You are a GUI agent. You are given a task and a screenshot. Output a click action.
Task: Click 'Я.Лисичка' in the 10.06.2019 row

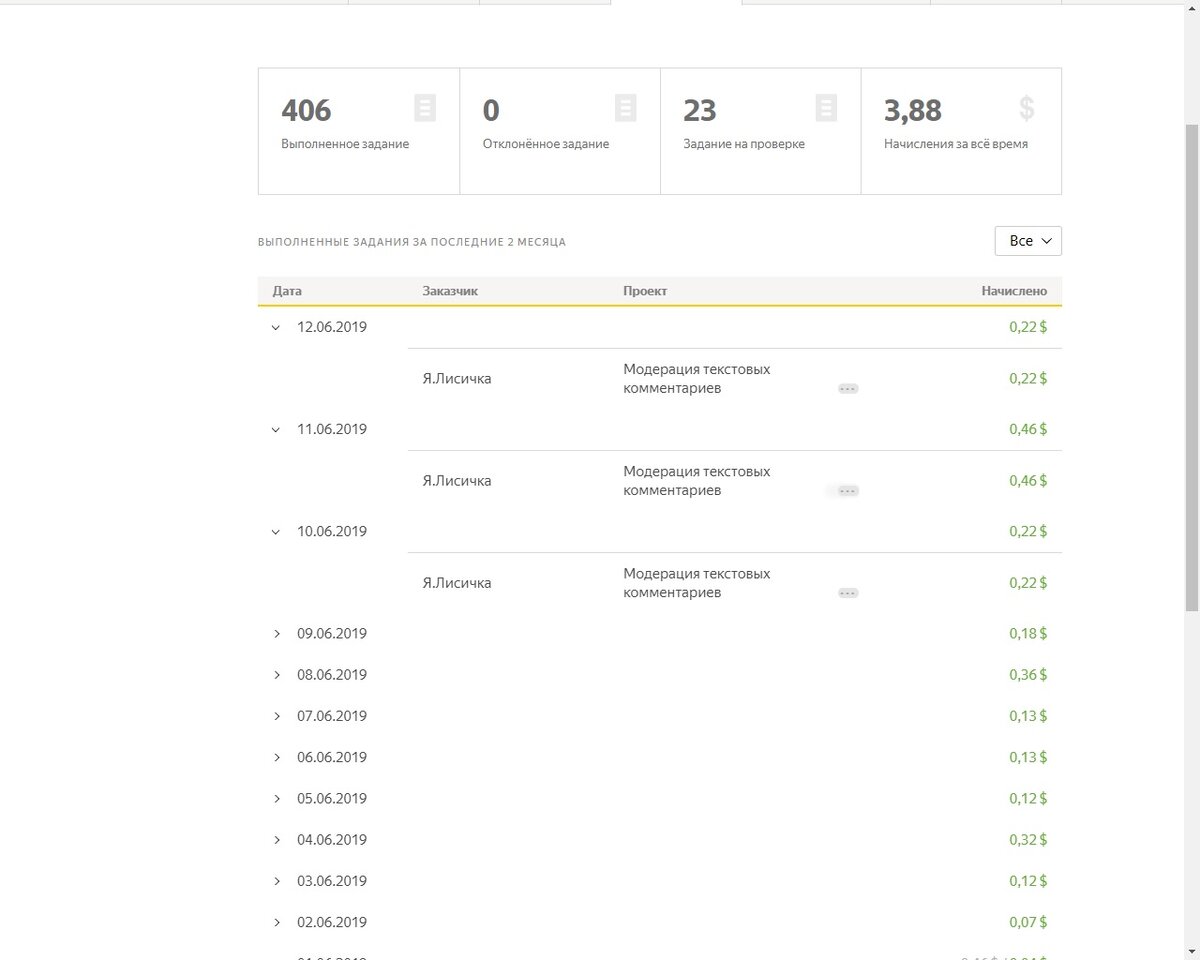click(457, 583)
